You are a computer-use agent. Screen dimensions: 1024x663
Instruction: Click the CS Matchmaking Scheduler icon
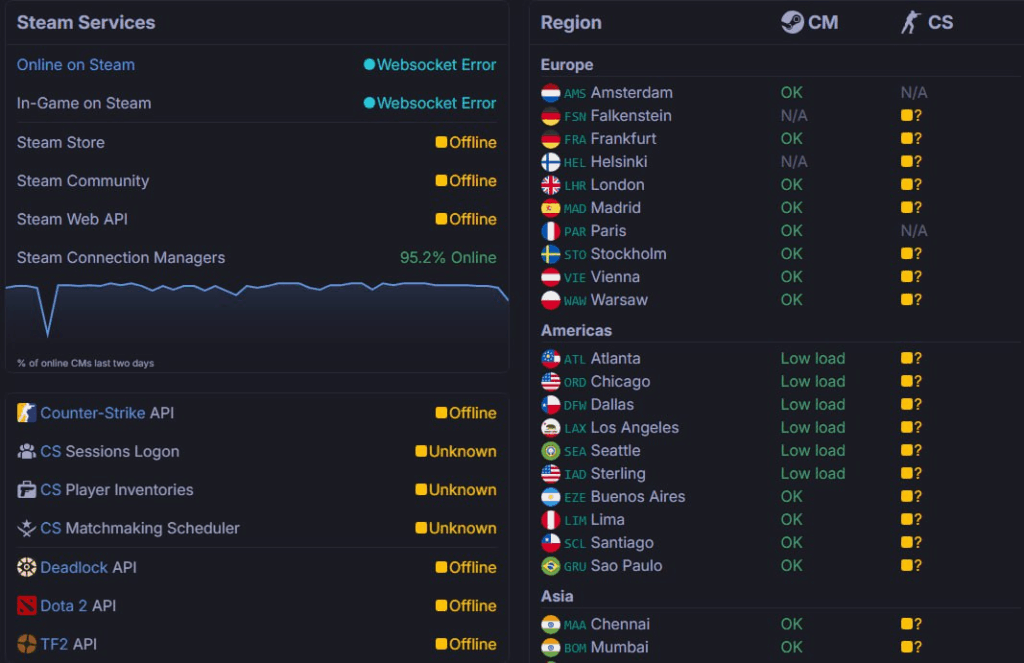tap(27, 529)
